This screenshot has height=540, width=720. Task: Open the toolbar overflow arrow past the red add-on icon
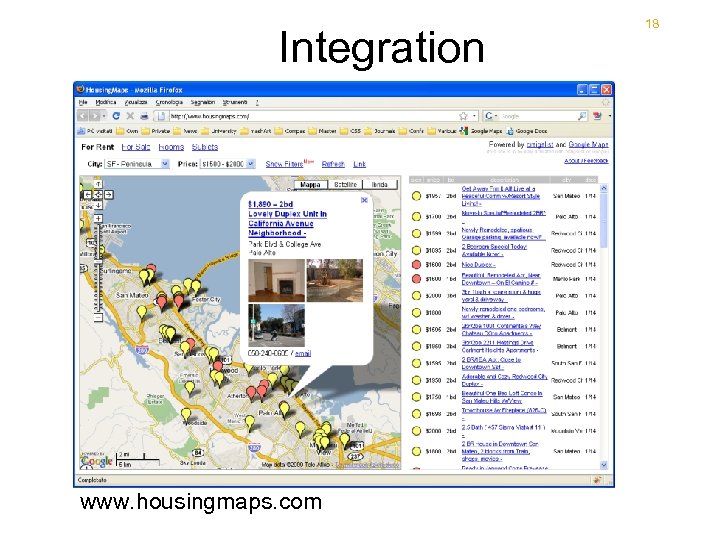pos(610,116)
